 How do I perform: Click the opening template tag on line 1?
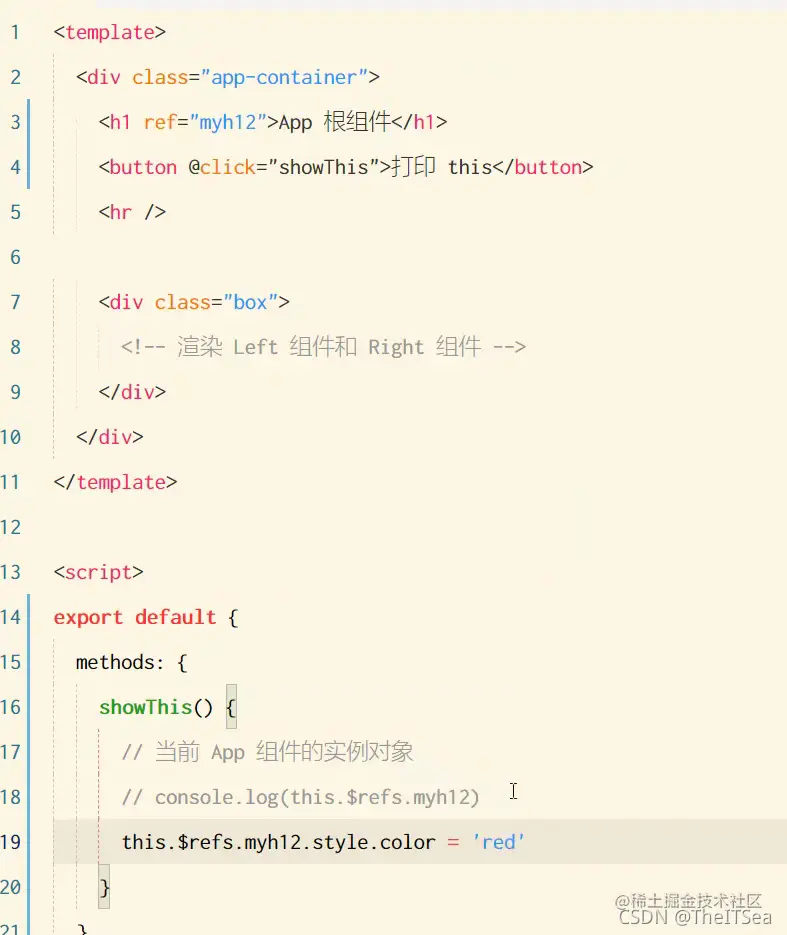click(x=109, y=32)
